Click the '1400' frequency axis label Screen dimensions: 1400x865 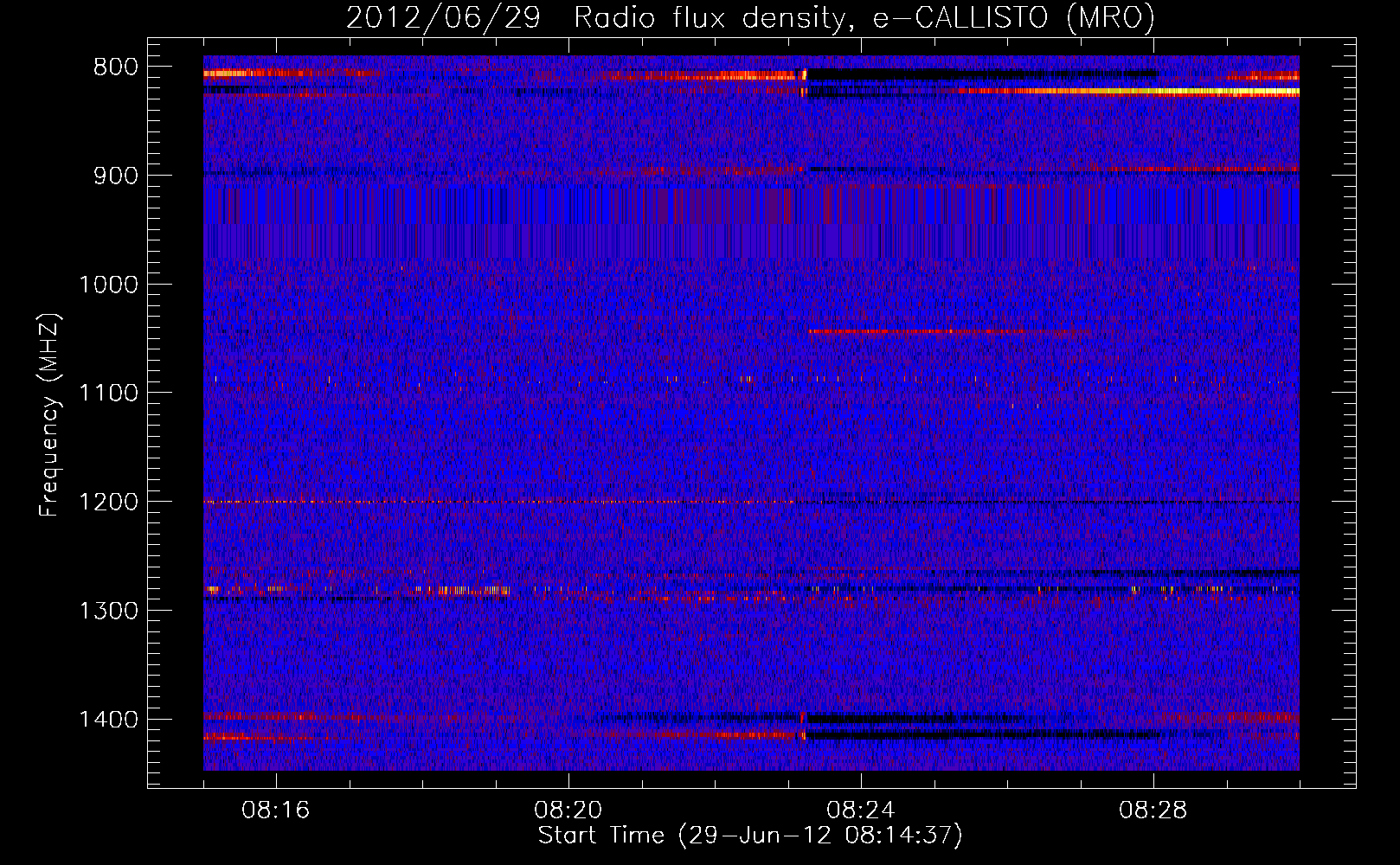108,720
